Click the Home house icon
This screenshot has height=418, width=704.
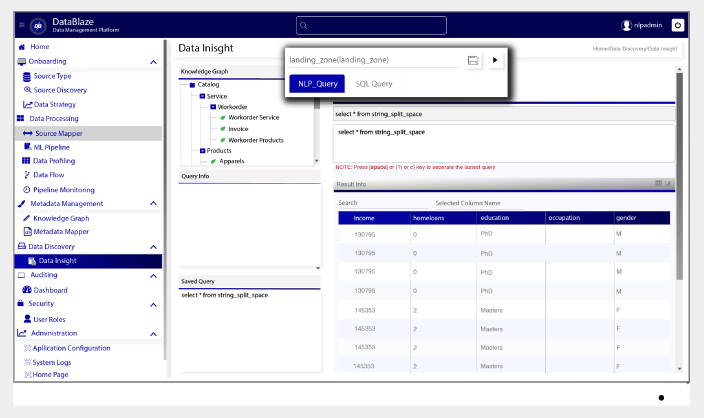(x=22, y=47)
